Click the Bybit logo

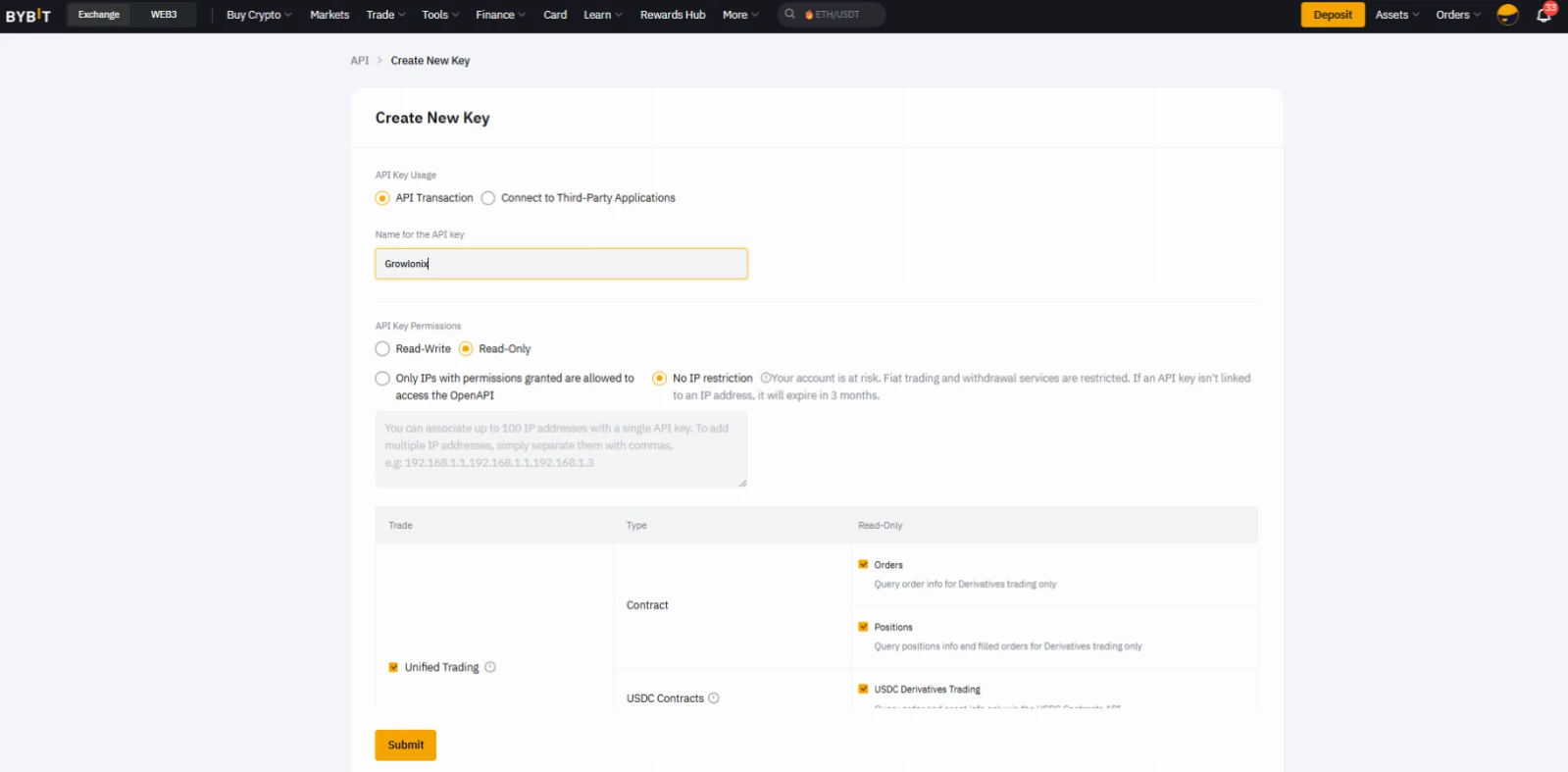(x=27, y=15)
